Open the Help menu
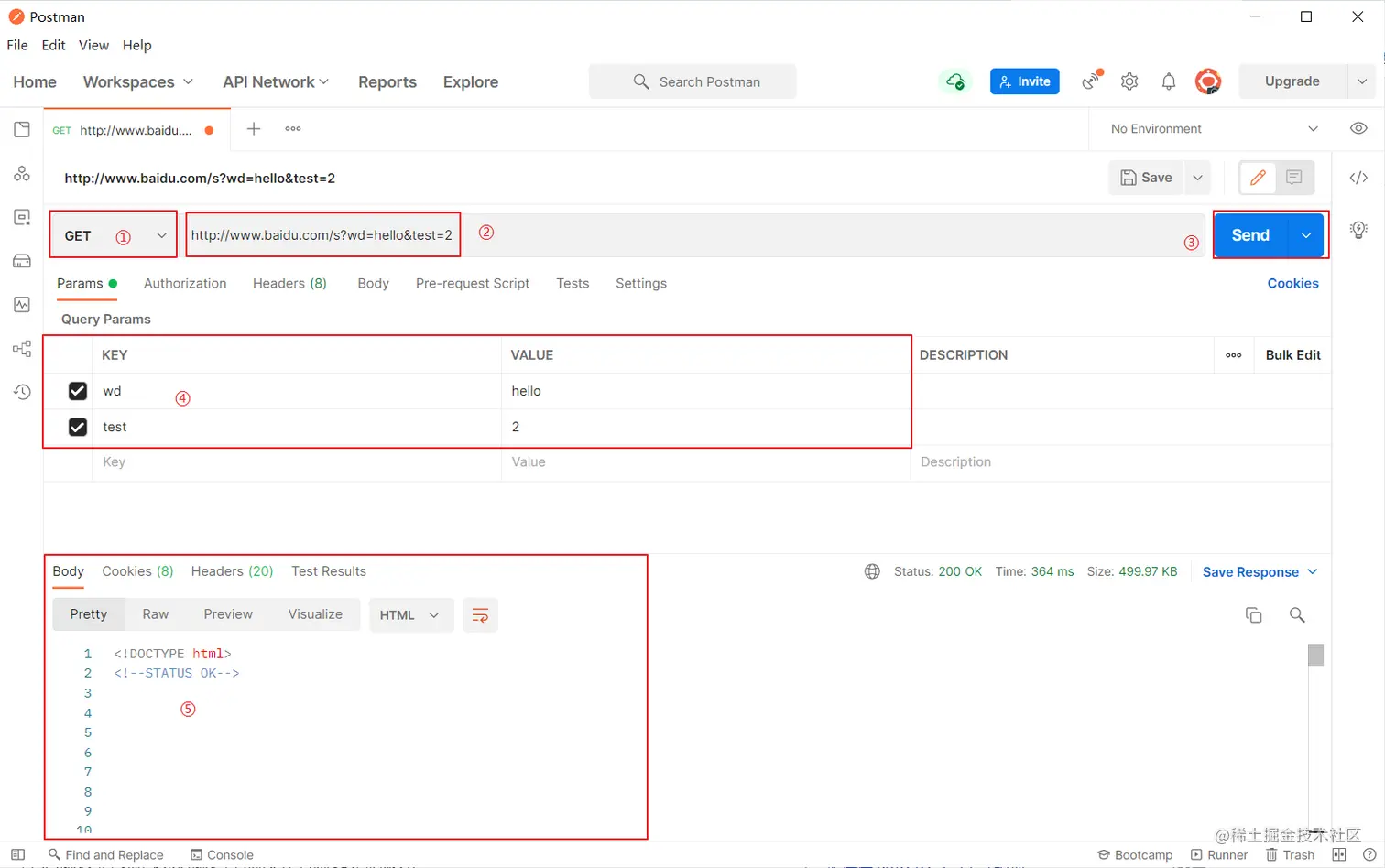The height and width of the screenshot is (868, 1385). [x=136, y=45]
